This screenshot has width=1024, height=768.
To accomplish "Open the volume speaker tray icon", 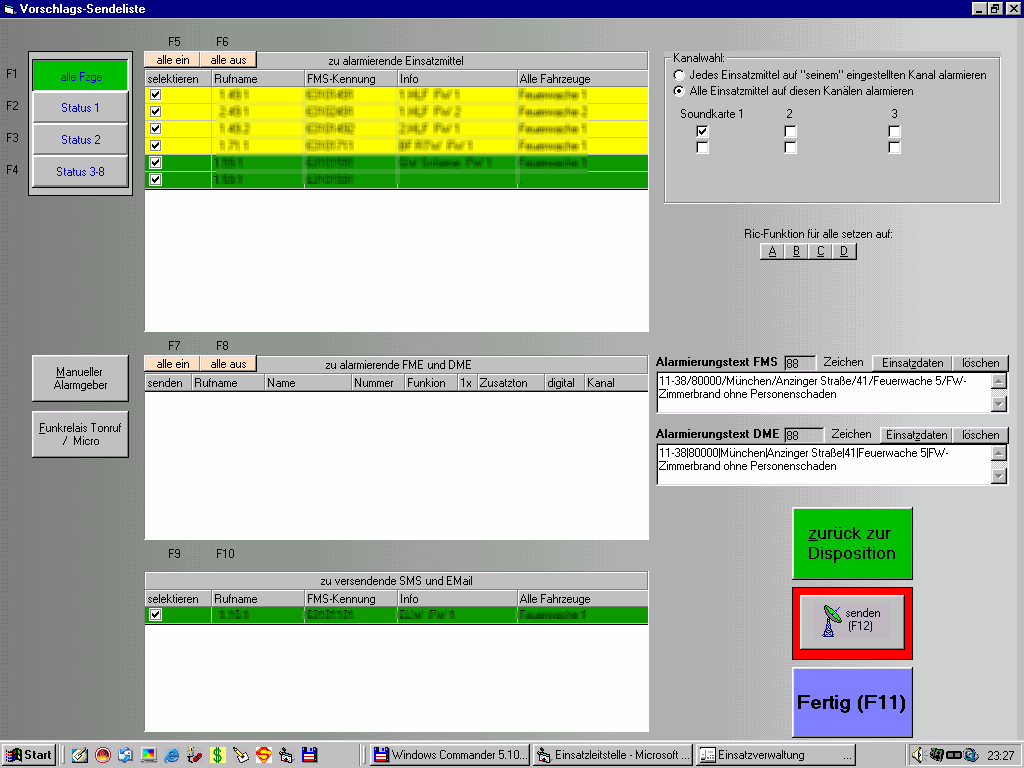I will click(919, 755).
